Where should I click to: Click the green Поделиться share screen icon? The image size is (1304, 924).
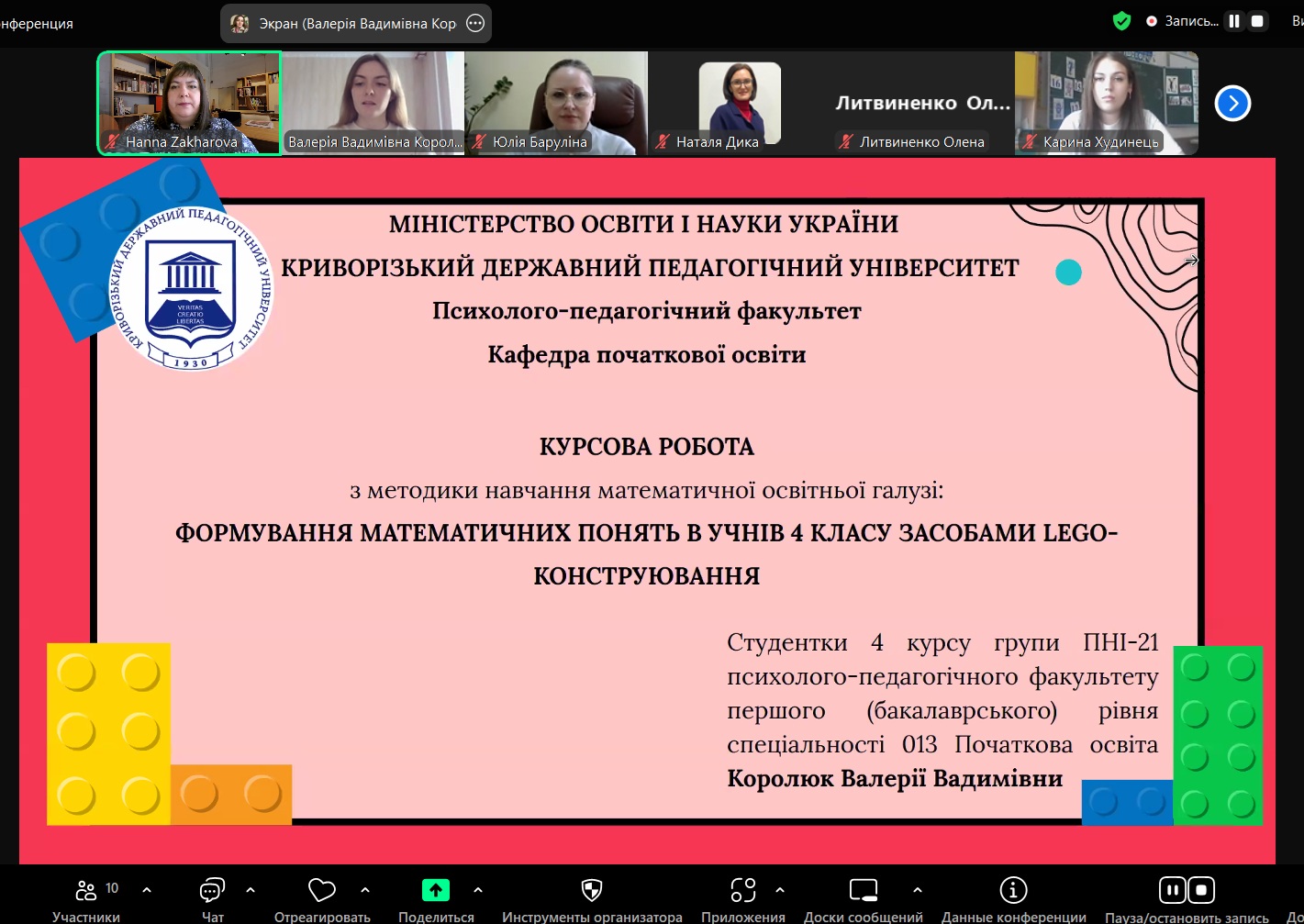point(436,890)
